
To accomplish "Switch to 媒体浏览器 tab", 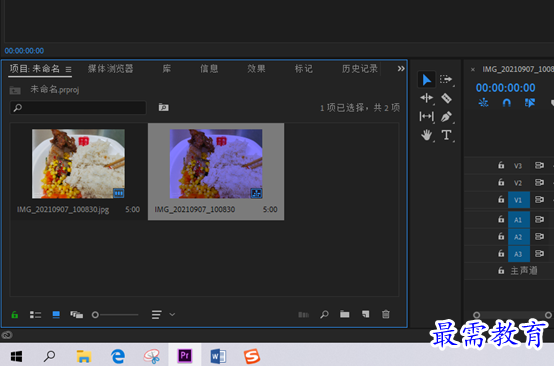I will [x=110, y=69].
